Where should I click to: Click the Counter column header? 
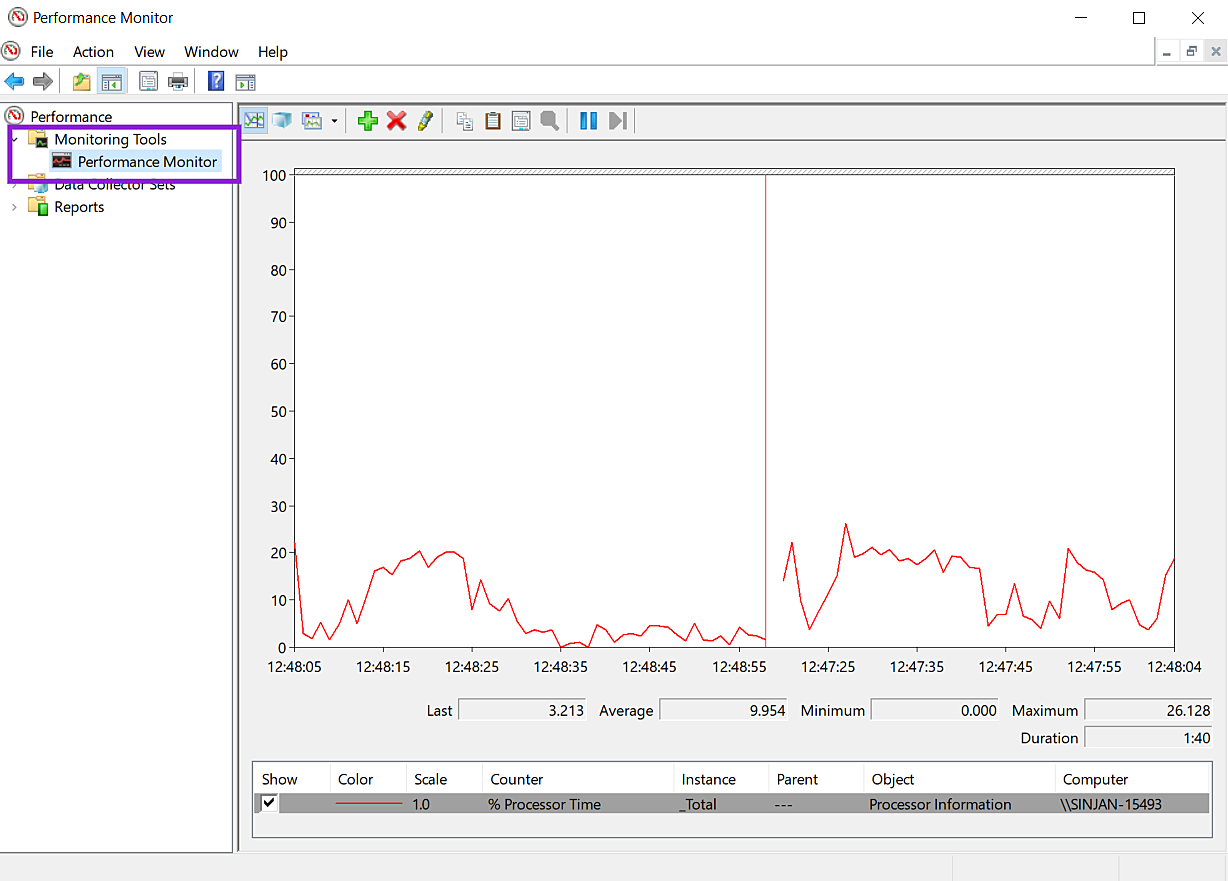[x=517, y=779]
